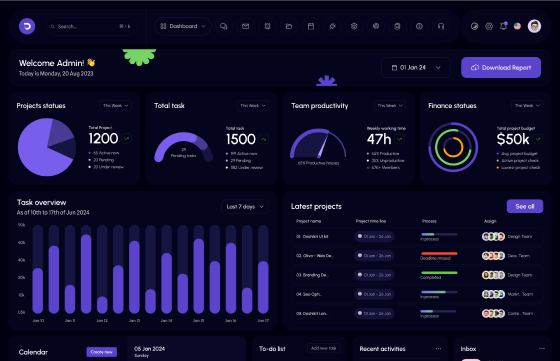Click the tallest bar in Task overview chart
This screenshot has height=361, width=560.
coord(86,274)
